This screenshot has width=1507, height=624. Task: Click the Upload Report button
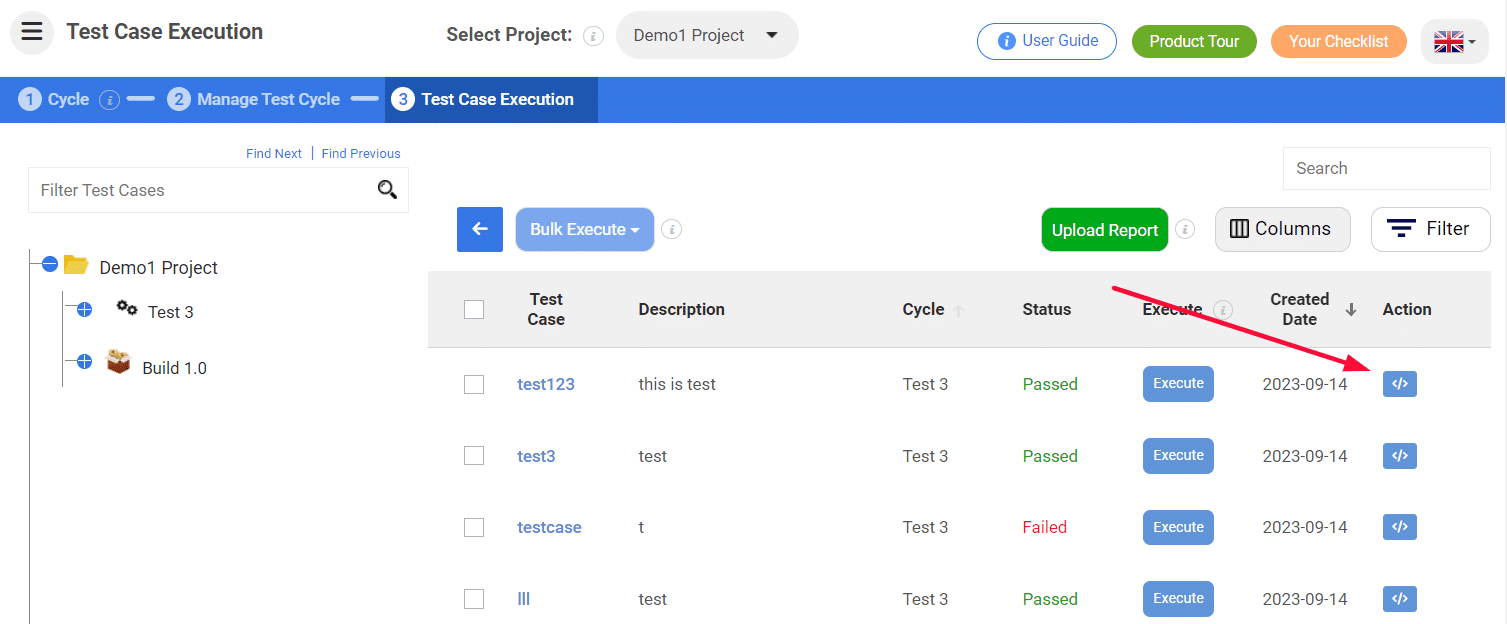tap(1104, 230)
